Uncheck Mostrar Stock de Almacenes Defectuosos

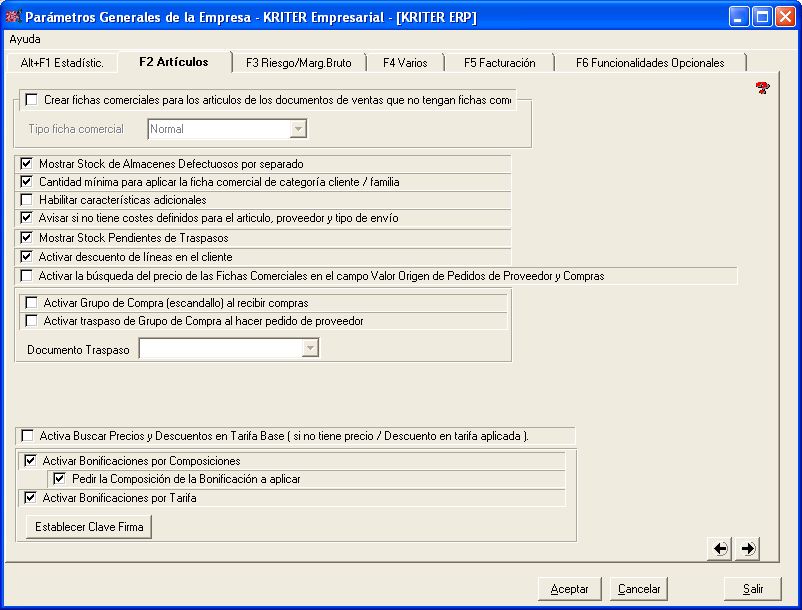(x=27, y=164)
